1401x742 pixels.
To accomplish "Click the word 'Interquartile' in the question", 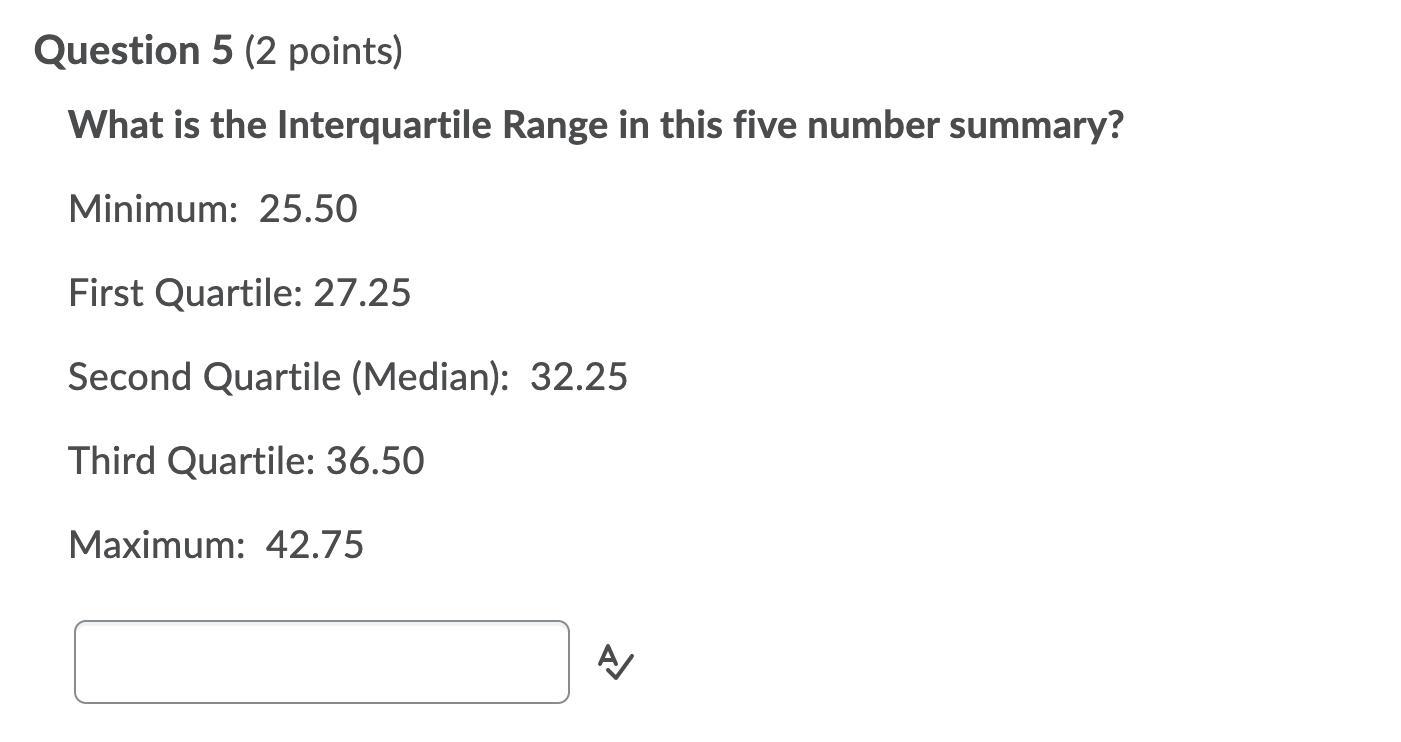I will [x=385, y=125].
